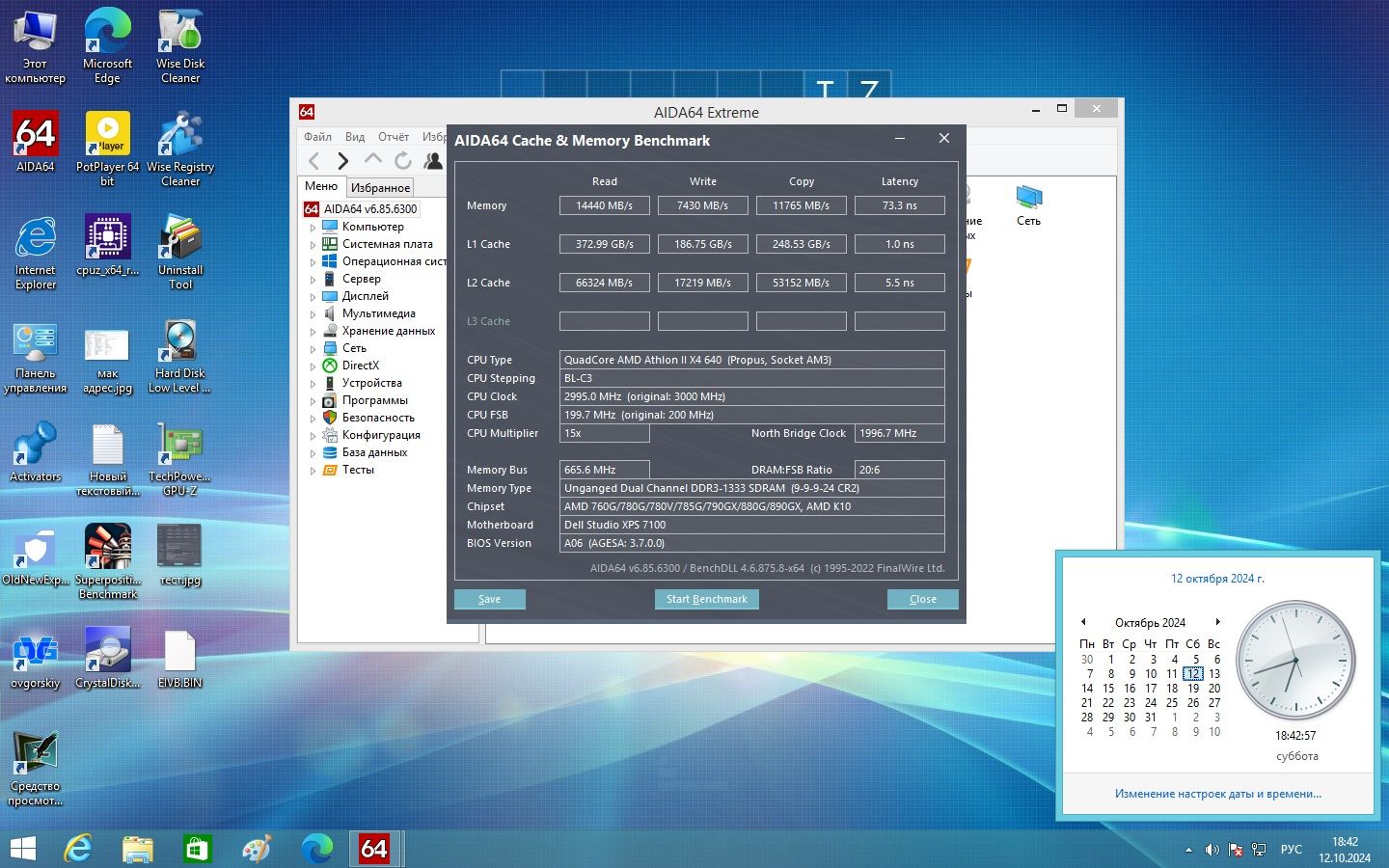Go to previous month in calendar
Screen dimensions: 1389x868
(1083, 622)
